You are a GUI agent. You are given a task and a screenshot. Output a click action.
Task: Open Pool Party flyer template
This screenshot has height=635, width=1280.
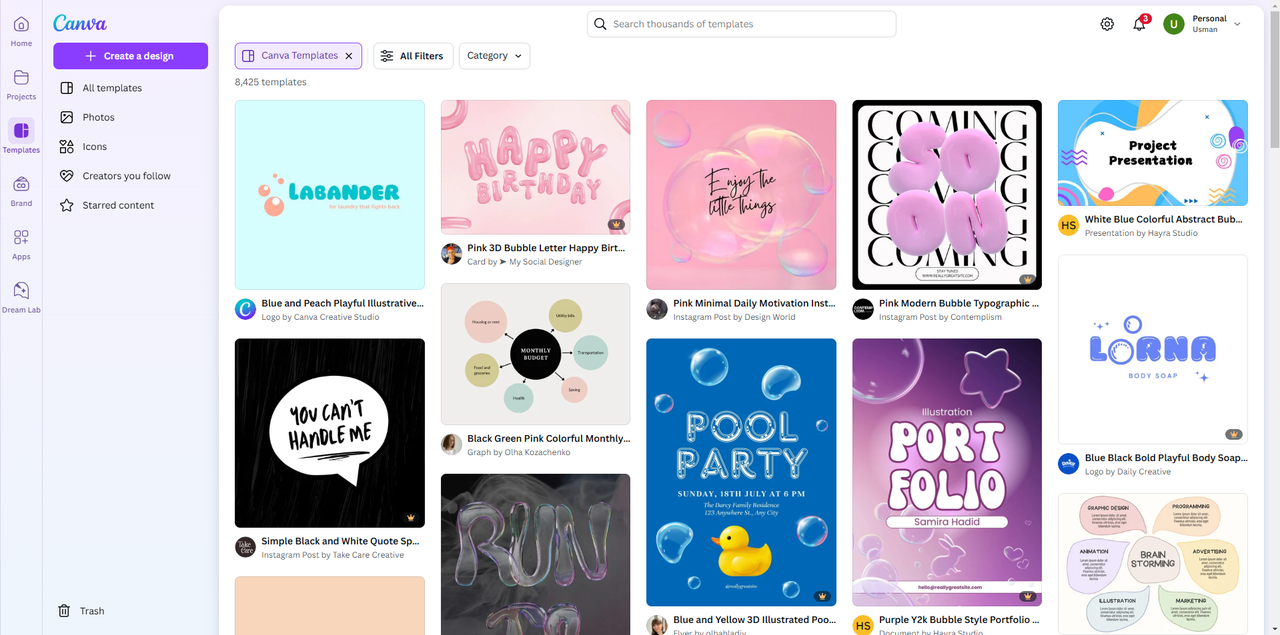(x=741, y=472)
